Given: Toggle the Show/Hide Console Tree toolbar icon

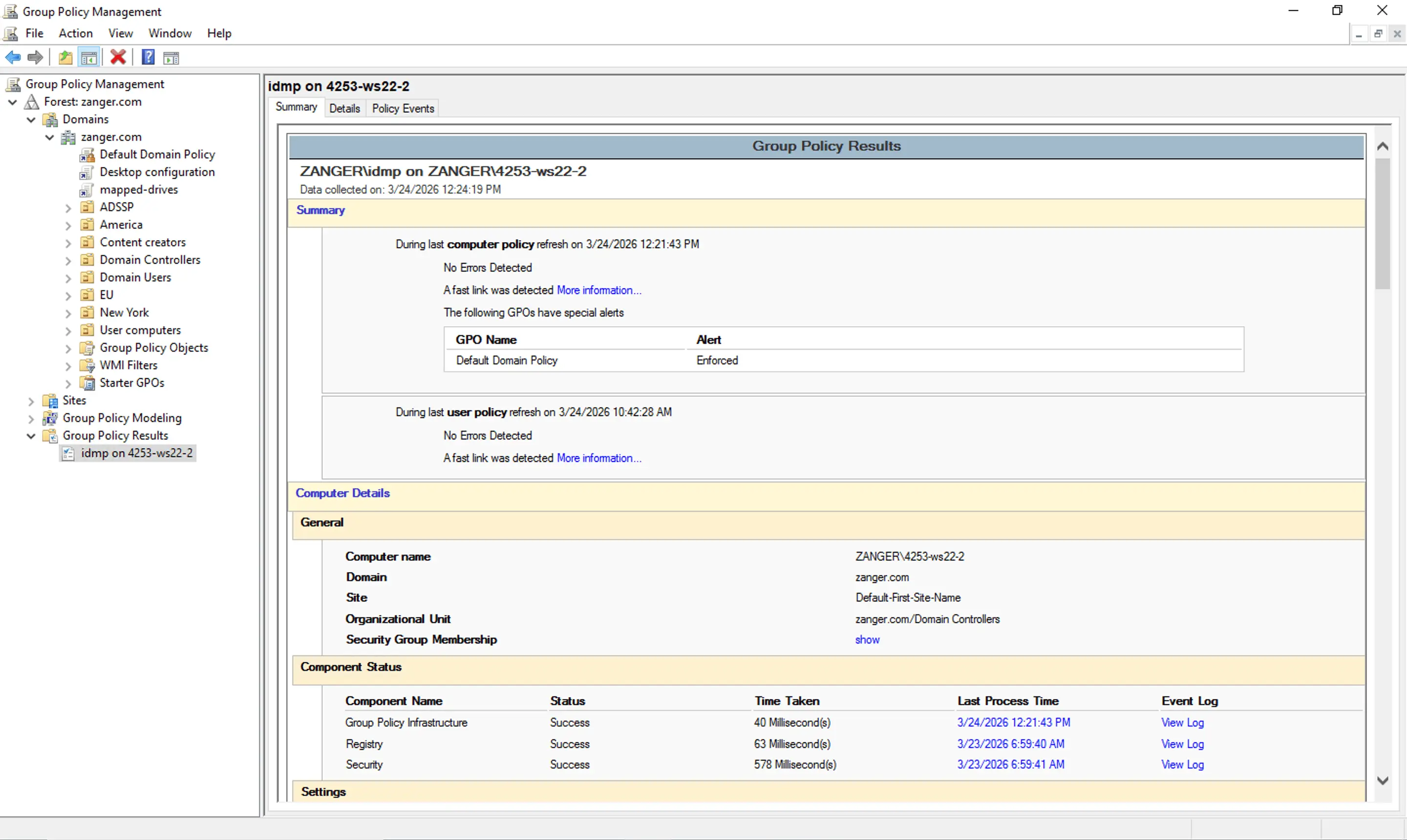Looking at the screenshot, I should [89, 57].
